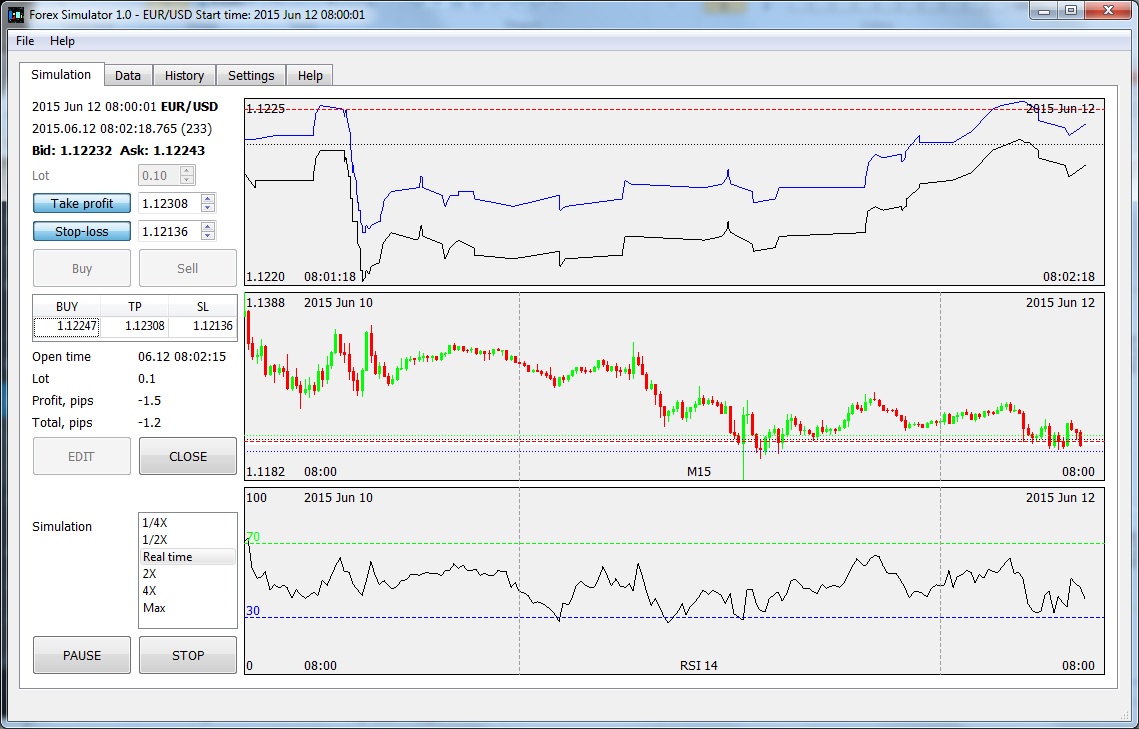Toggle the Take profit button
The image size is (1139, 729).
(x=82, y=203)
